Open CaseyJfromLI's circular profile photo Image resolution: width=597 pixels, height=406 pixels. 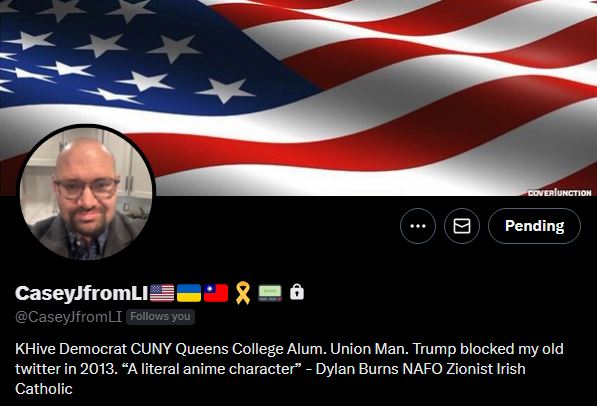86,193
